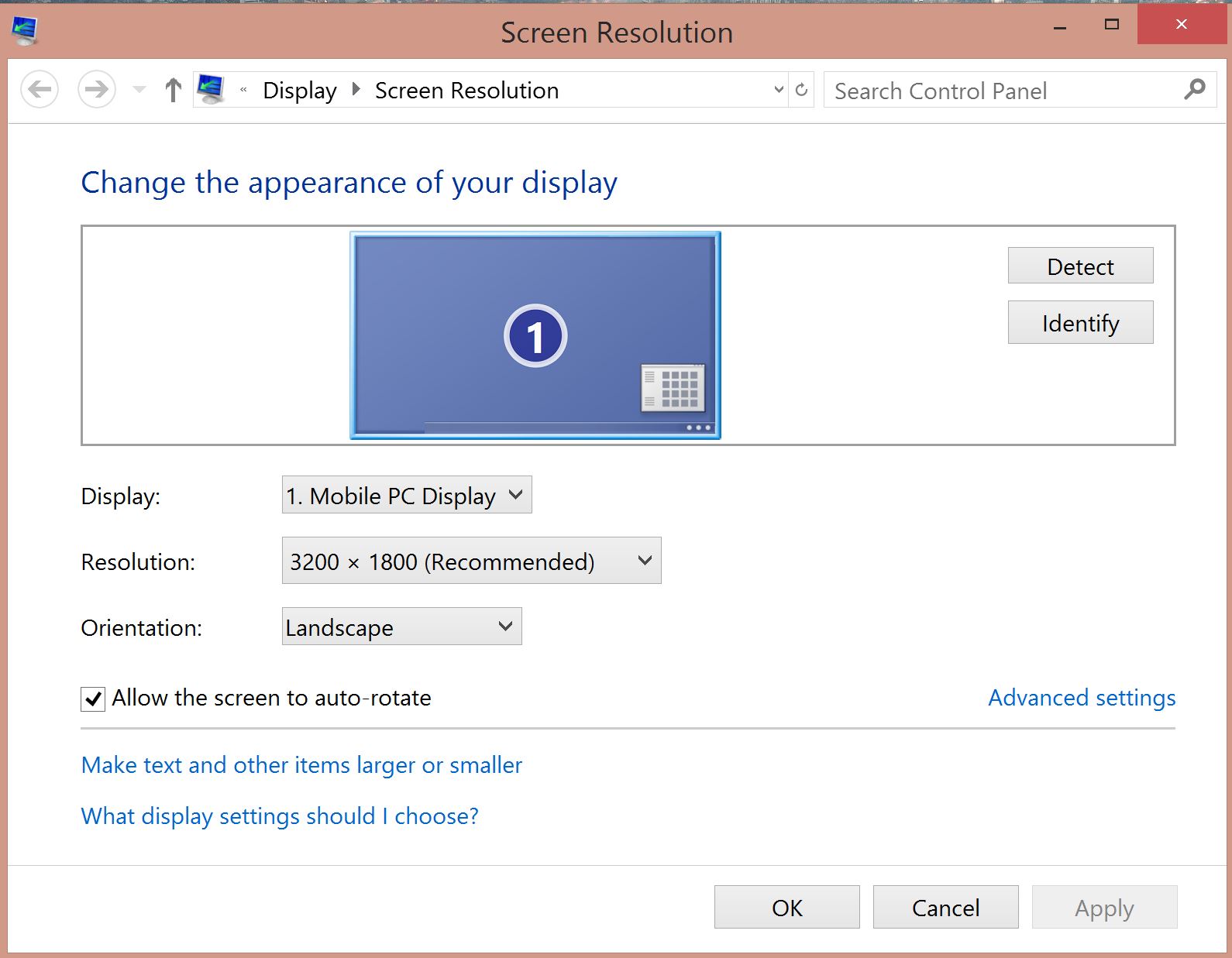Click the Back navigation arrow
1232x958 pixels.
[x=40, y=90]
